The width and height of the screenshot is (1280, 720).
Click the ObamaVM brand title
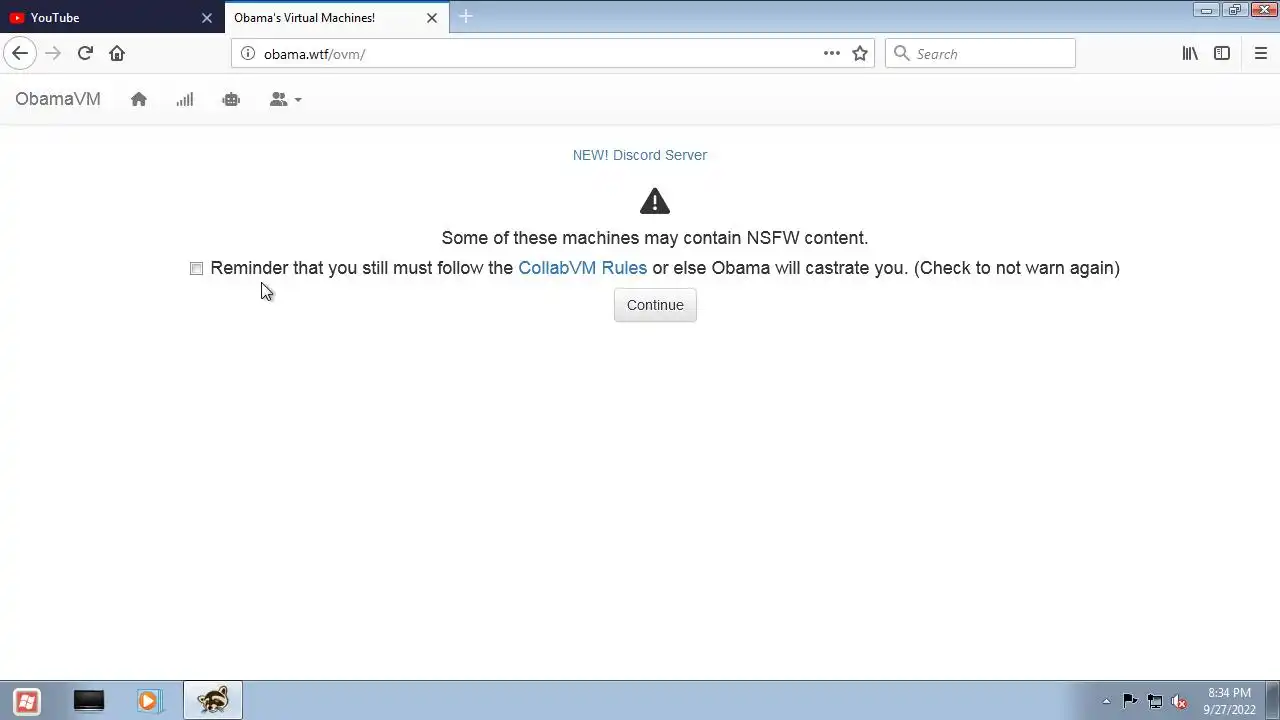click(x=58, y=99)
